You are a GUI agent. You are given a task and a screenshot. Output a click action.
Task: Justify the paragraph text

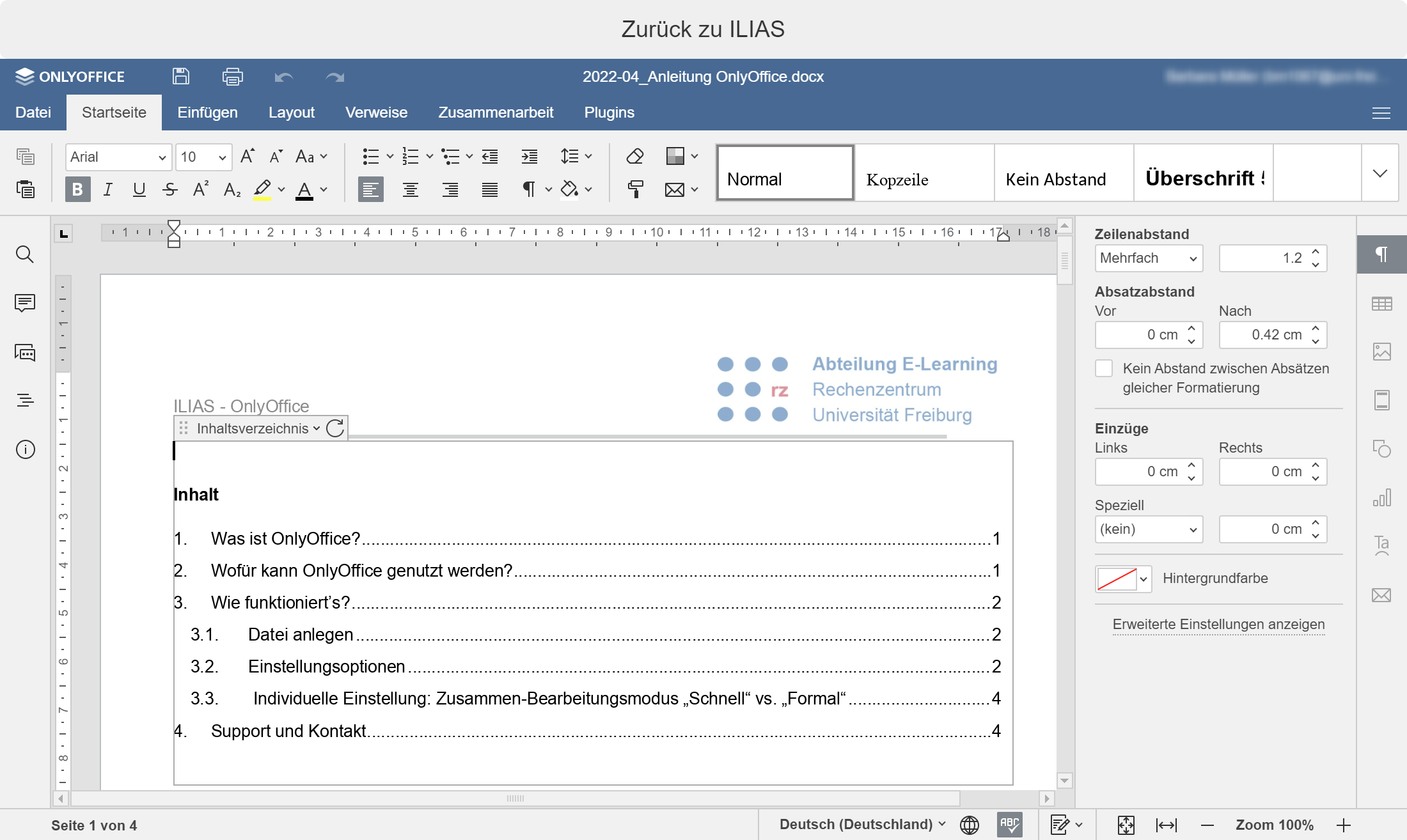coord(490,189)
